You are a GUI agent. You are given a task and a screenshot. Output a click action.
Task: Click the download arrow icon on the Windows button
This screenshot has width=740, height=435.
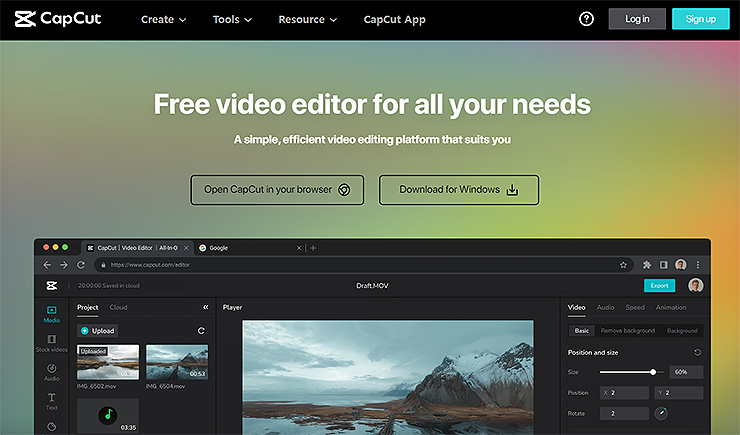(x=512, y=190)
